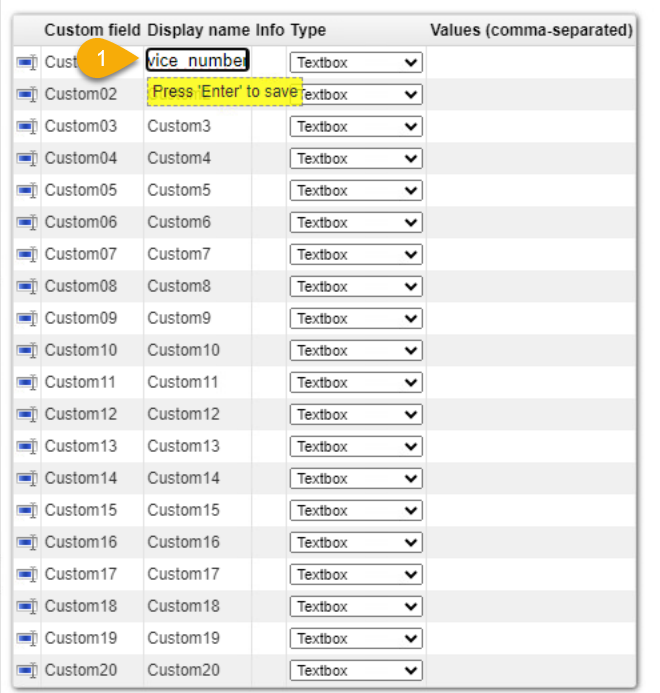Click the field icon in the first row

click(x=27, y=62)
